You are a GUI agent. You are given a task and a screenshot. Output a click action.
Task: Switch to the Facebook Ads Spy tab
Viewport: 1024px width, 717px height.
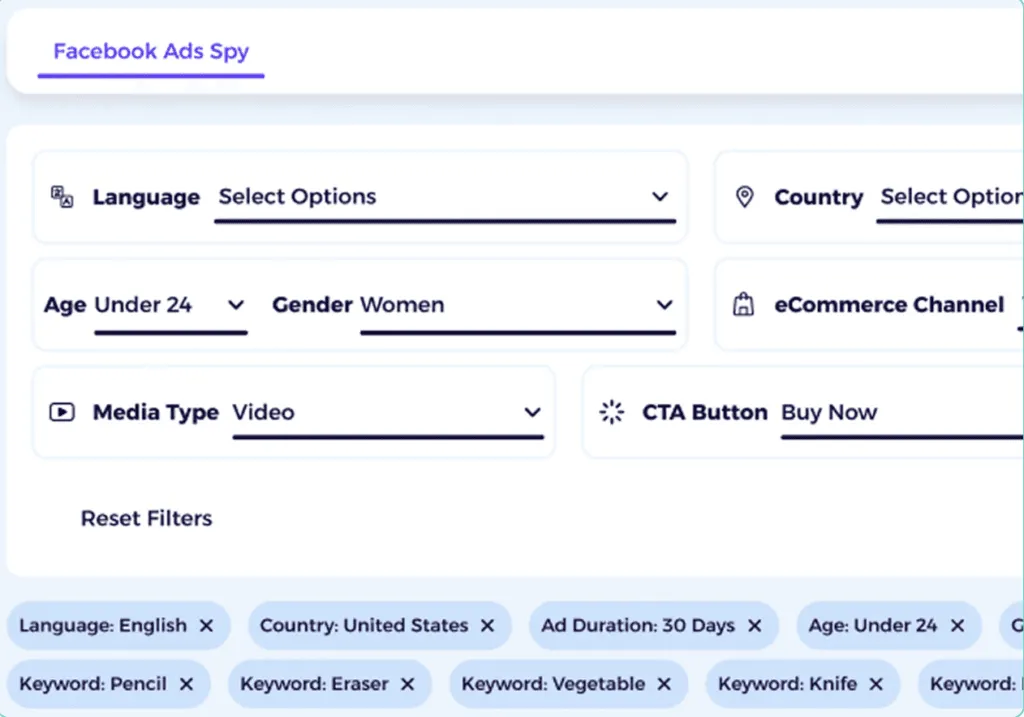point(150,51)
